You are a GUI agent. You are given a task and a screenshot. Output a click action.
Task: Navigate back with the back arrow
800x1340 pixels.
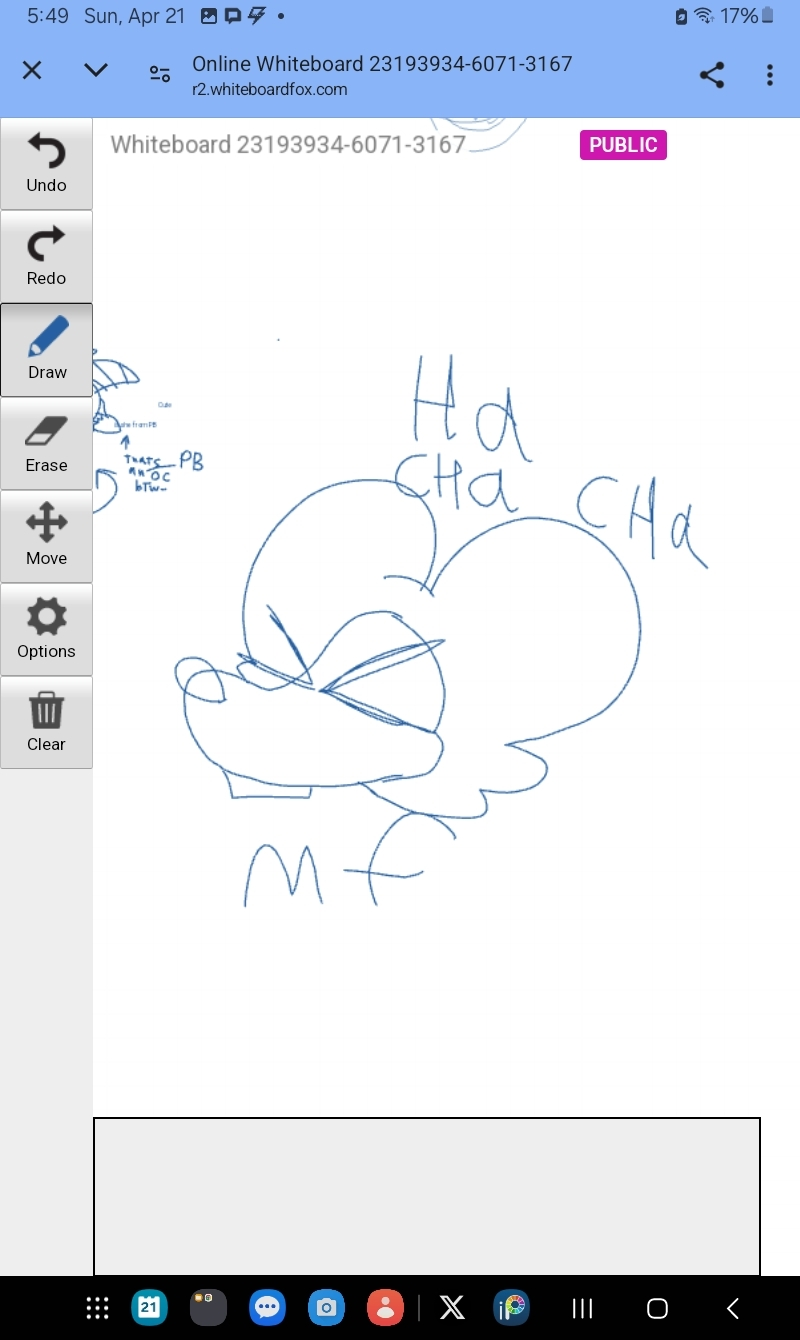point(732,1308)
